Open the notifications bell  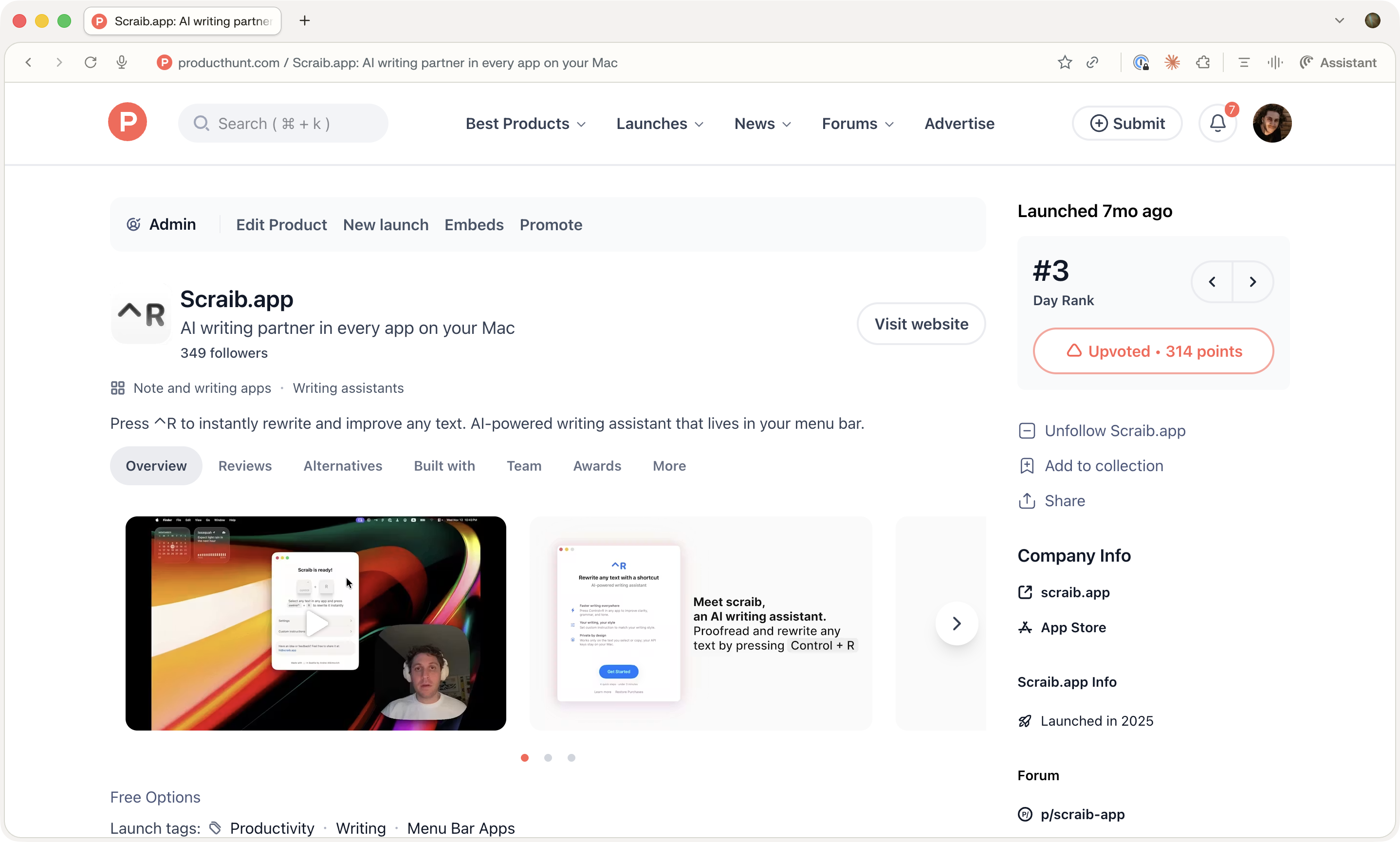(1217, 123)
